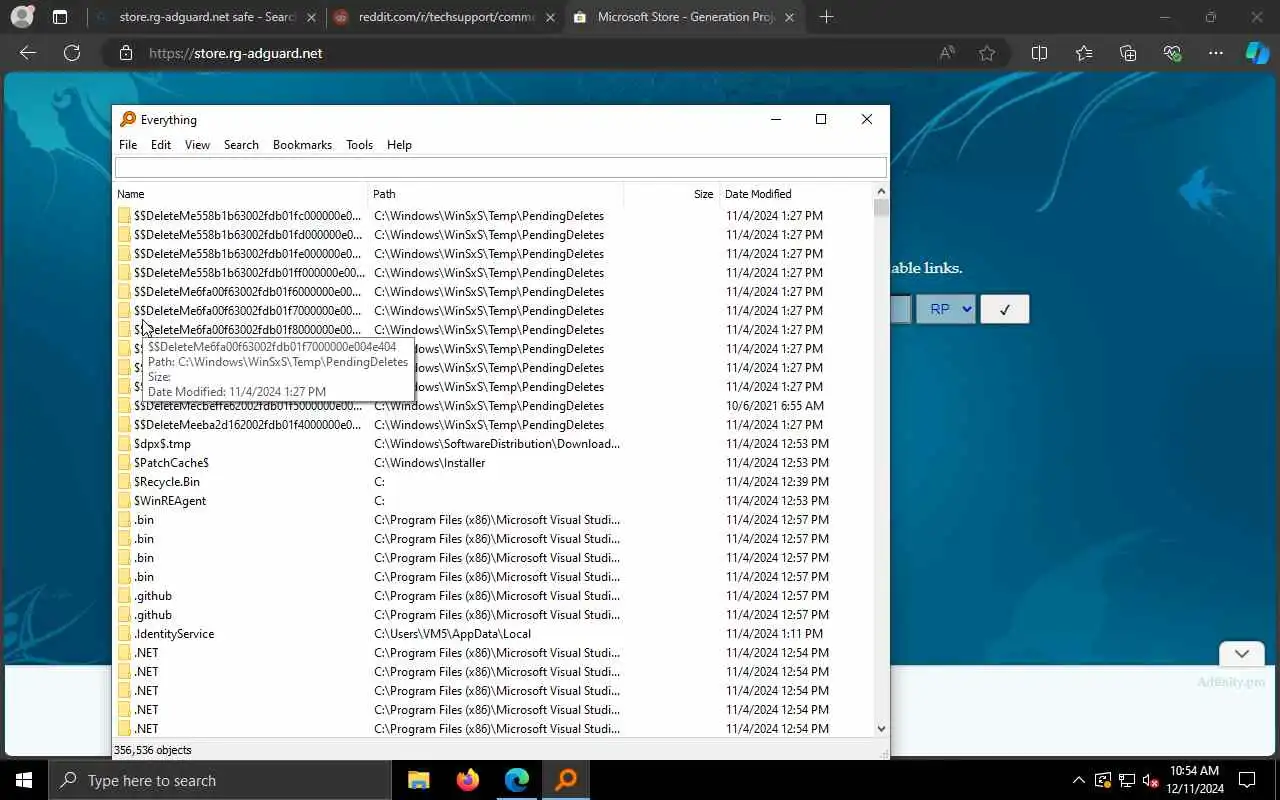Switch to the reddit techsupport tab
Screen dimensions: 1280x800
point(445,17)
